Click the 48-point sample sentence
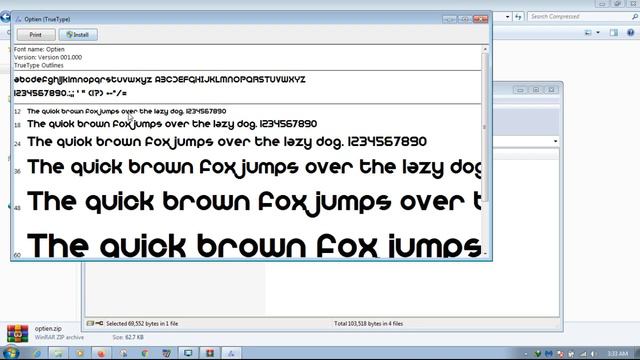The height and width of the screenshot is (360, 640). point(254,202)
